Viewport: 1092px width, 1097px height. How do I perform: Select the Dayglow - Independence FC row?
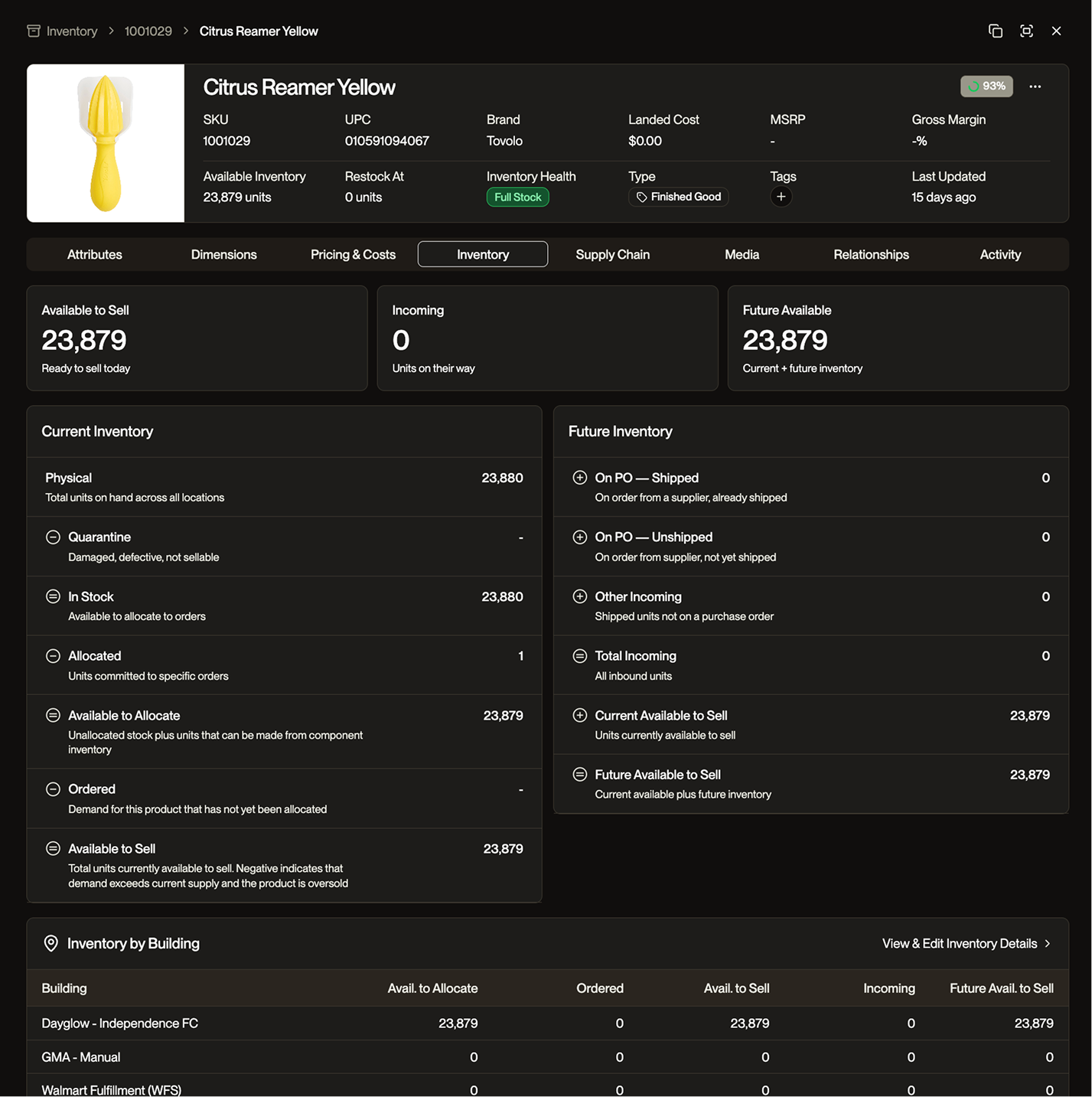coord(548,1024)
